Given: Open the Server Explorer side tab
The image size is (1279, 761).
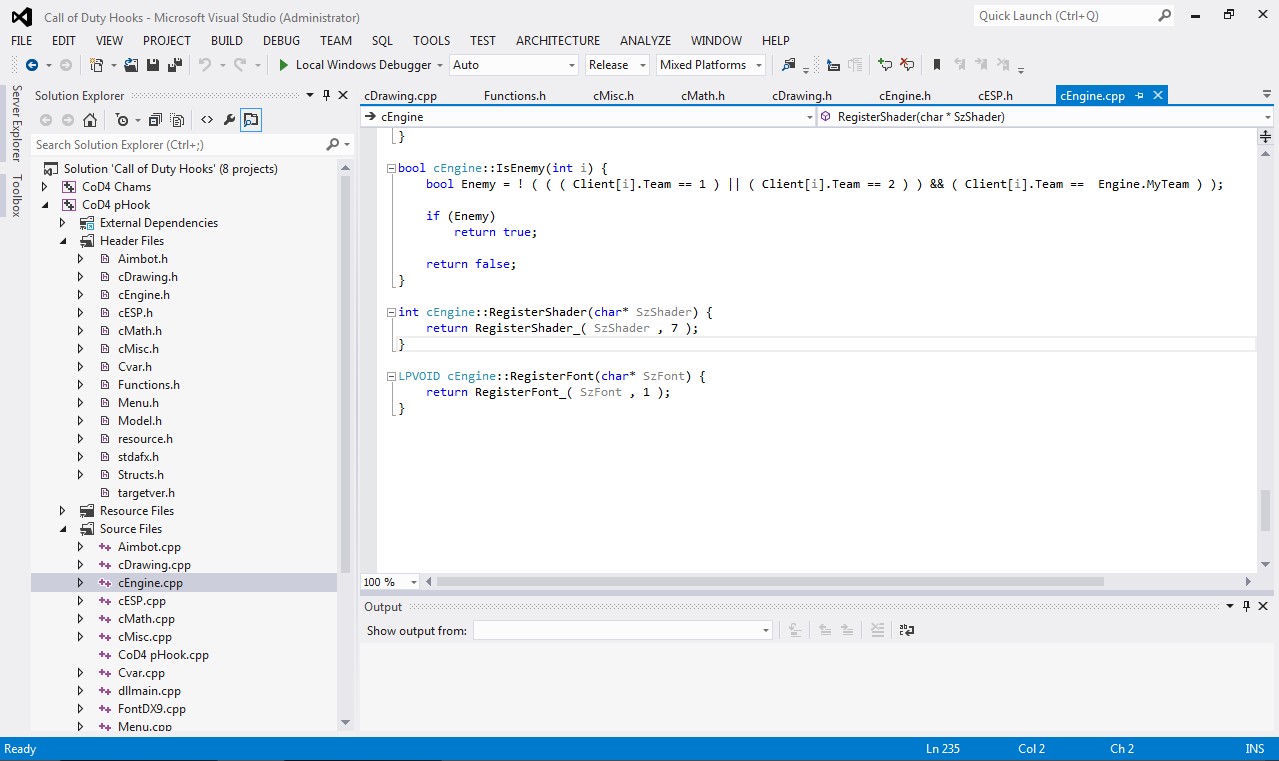Looking at the screenshot, I should (x=16, y=123).
